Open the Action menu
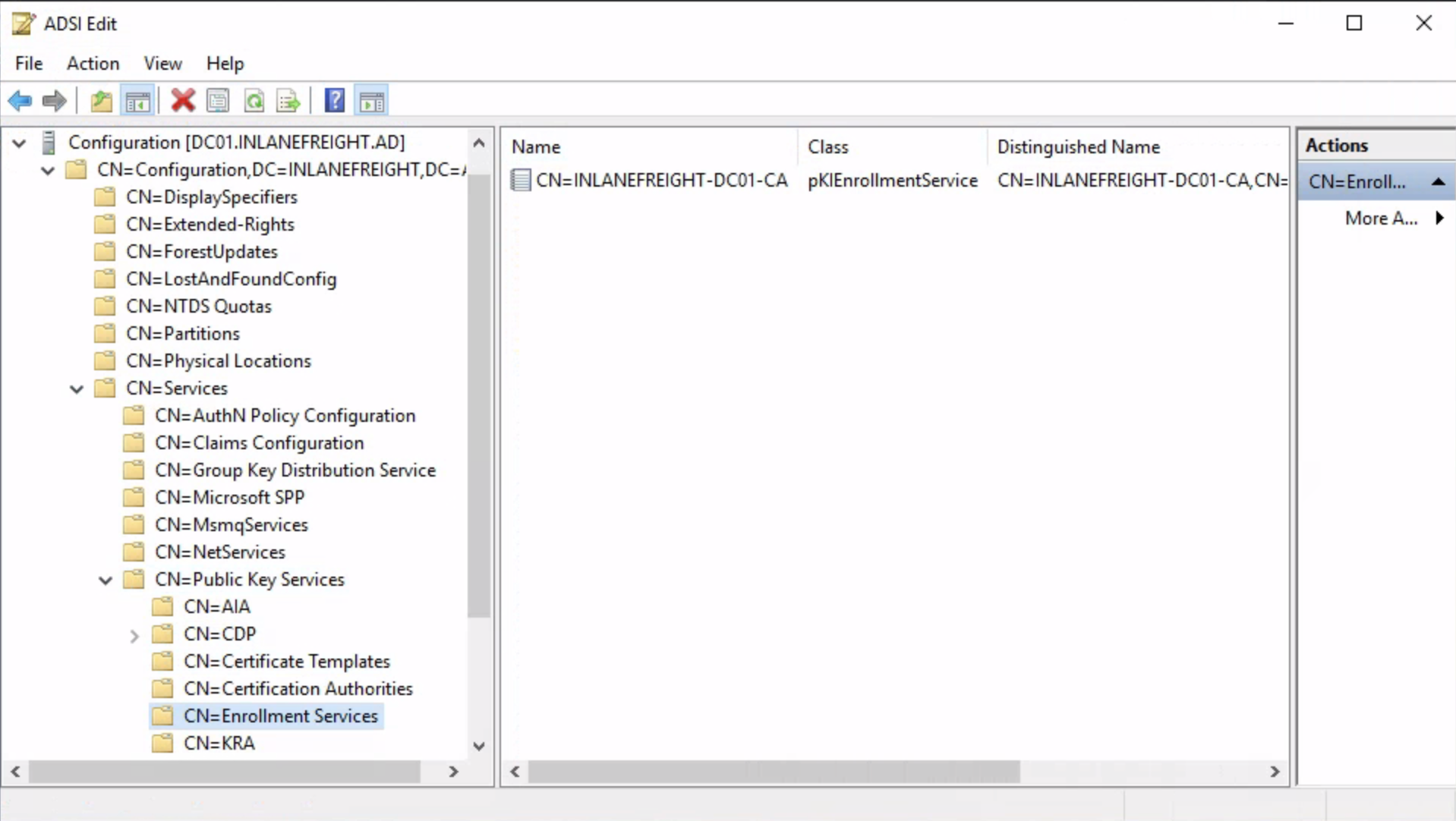Screen dimensions: 1456x821 click(93, 64)
